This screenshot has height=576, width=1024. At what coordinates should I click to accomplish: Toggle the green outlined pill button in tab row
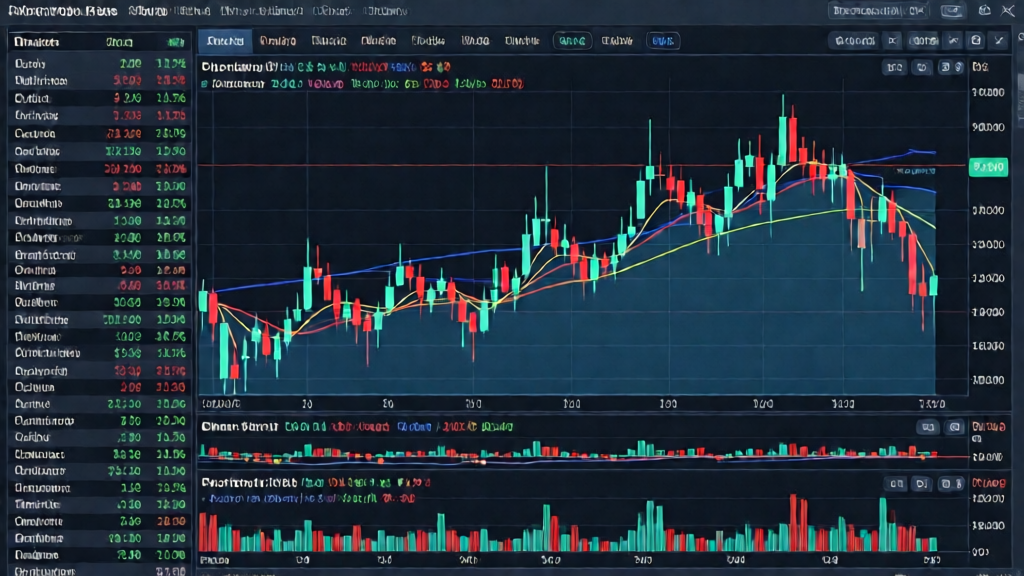[572, 40]
